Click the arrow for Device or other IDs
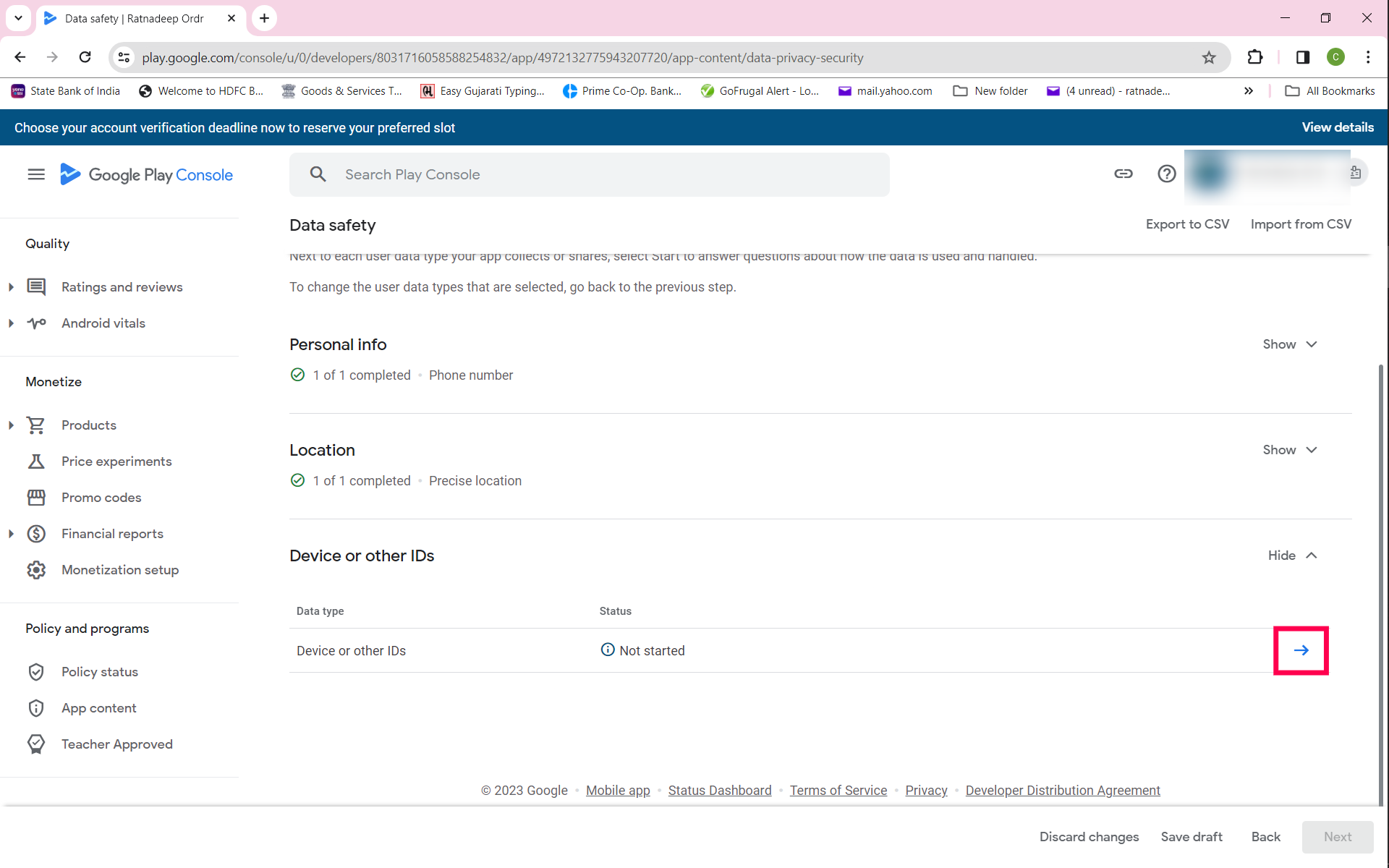 coord(1301,650)
